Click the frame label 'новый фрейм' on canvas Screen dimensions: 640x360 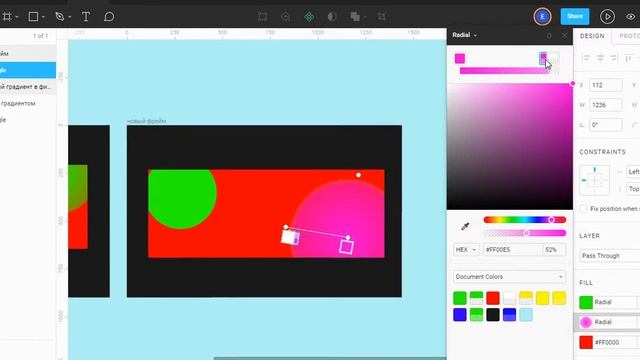tap(146, 121)
